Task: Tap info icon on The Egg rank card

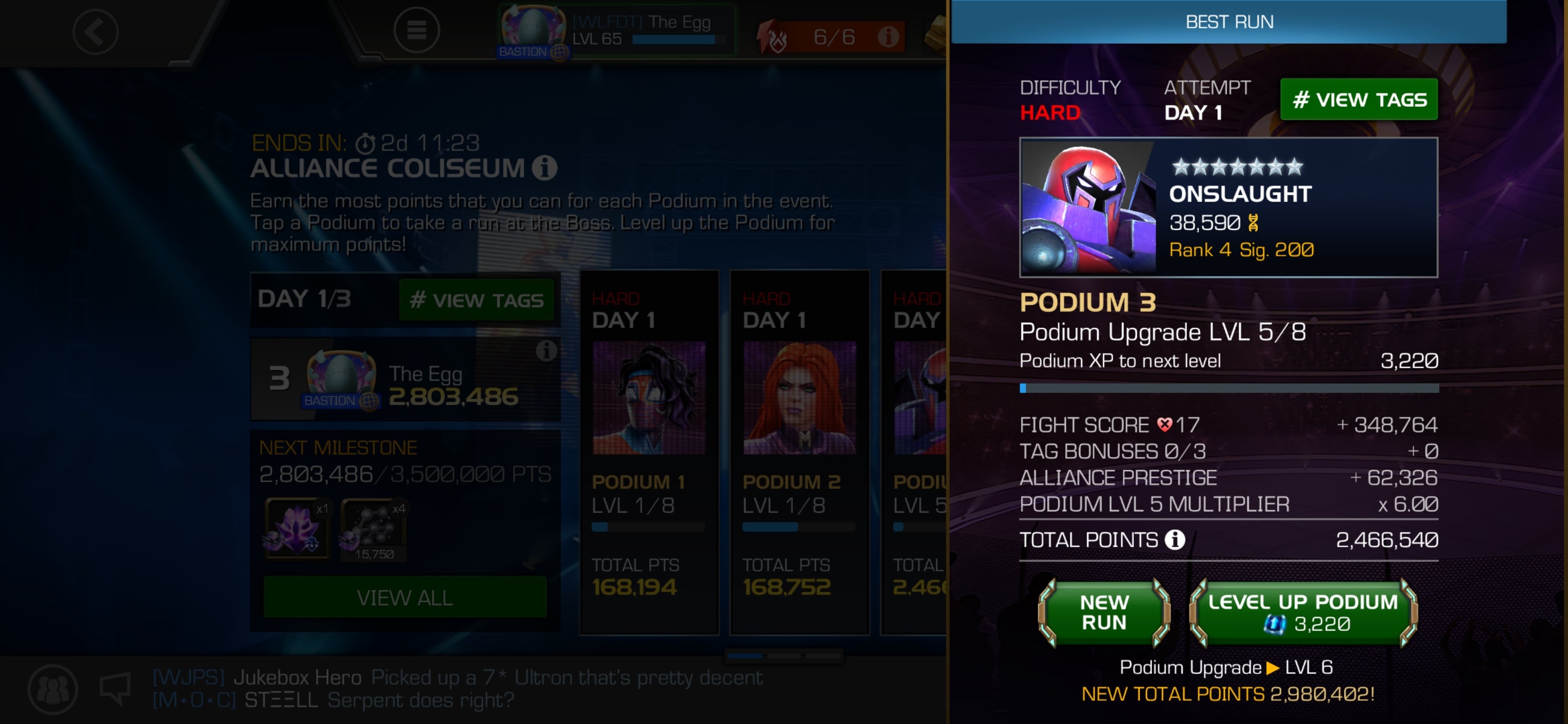Action: click(546, 350)
